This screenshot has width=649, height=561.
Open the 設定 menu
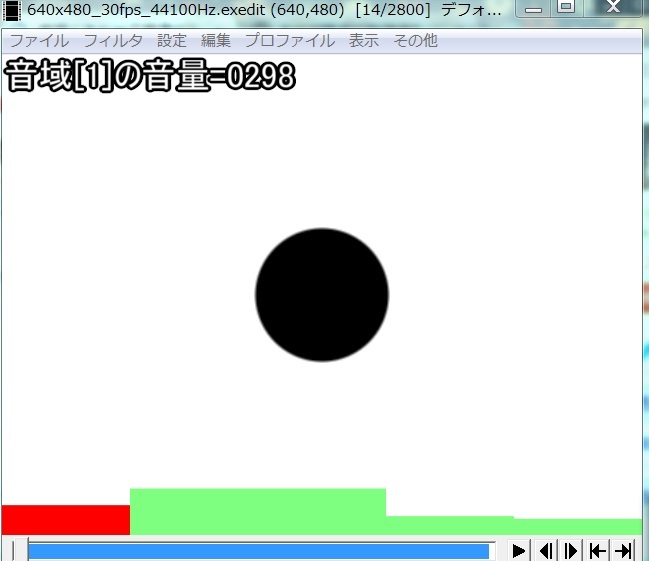click(172, 41)
